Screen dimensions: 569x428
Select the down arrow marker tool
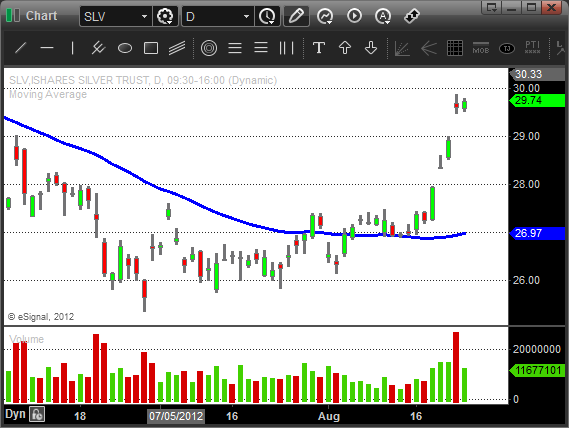pyautogui.click(x=371, y=48)
